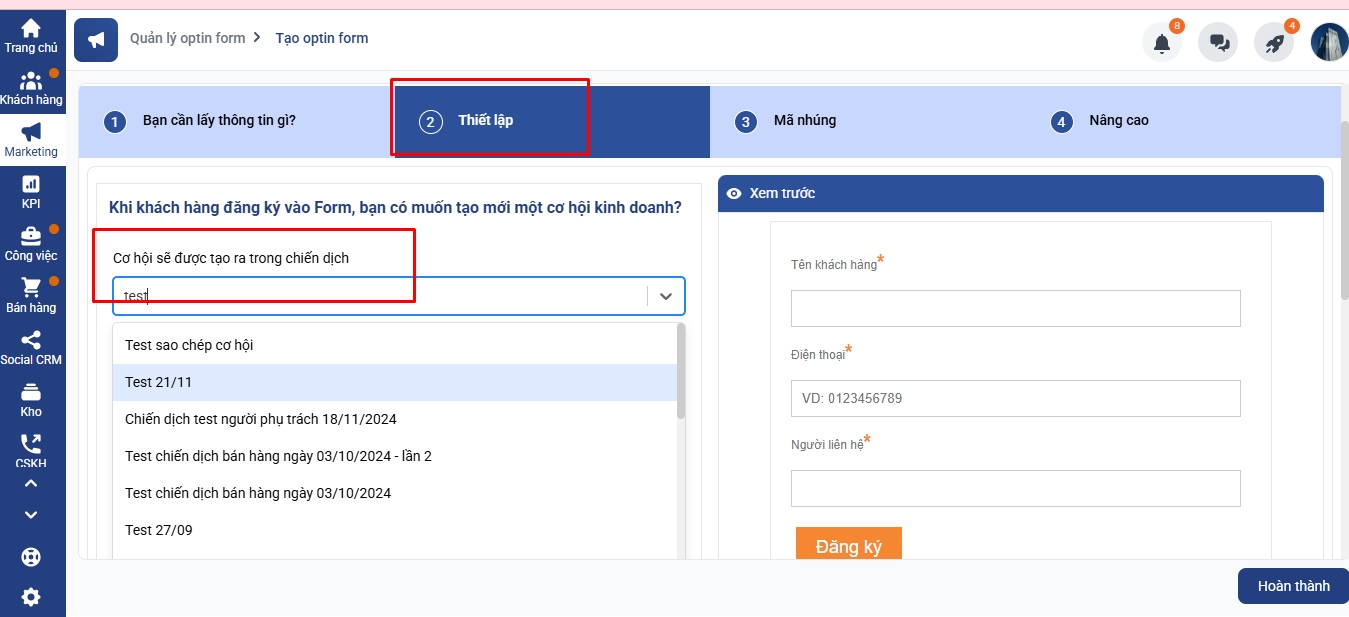Click the rocket icon in header
This screenshot has height=617, width=1349.
[x=1274, y=43]
